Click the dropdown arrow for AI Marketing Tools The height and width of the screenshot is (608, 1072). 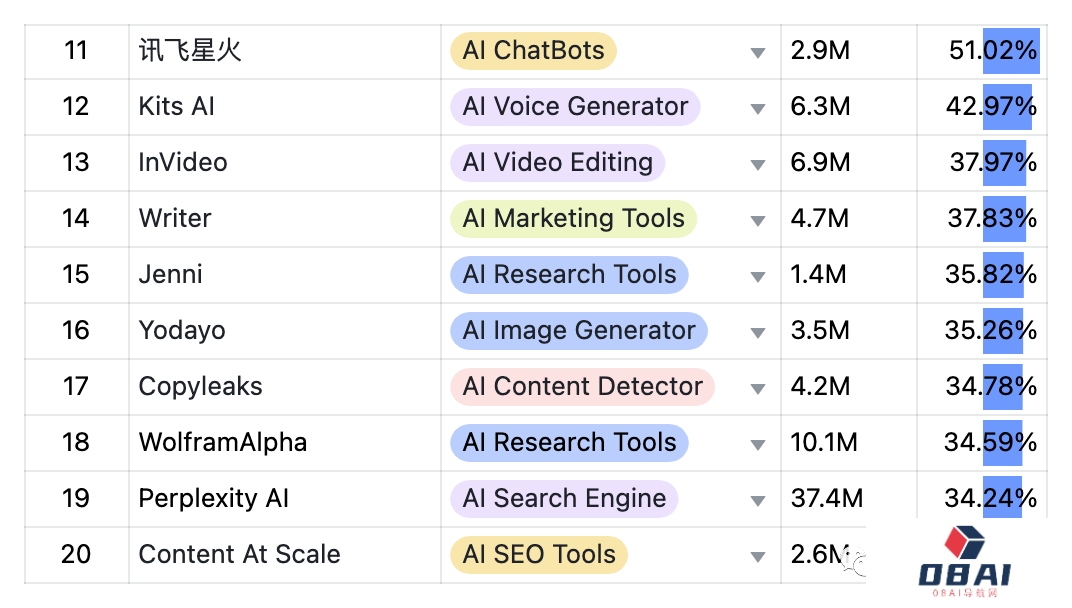[758, 221]
